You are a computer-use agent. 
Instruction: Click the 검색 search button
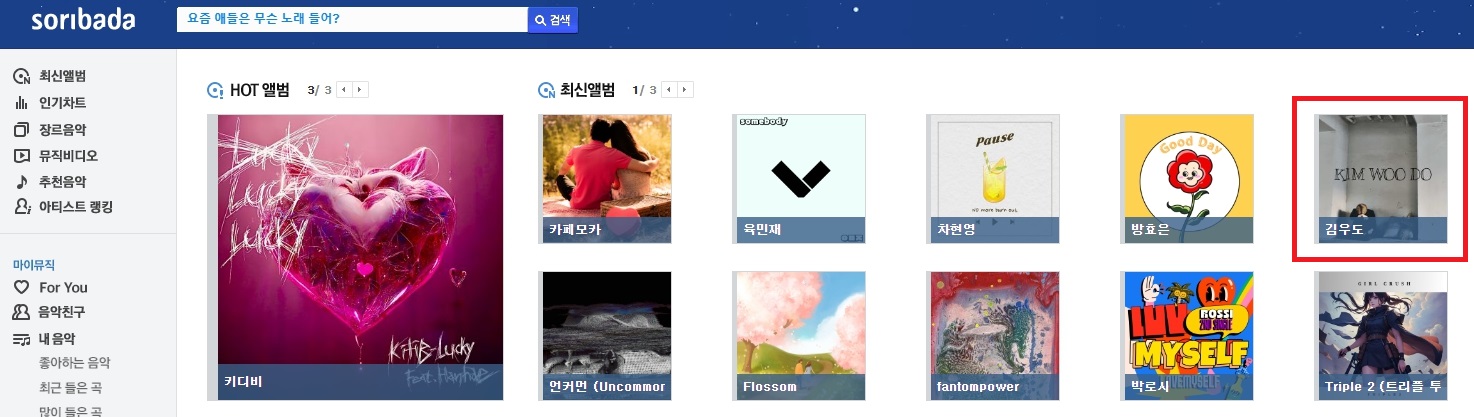tap(553, 20)
